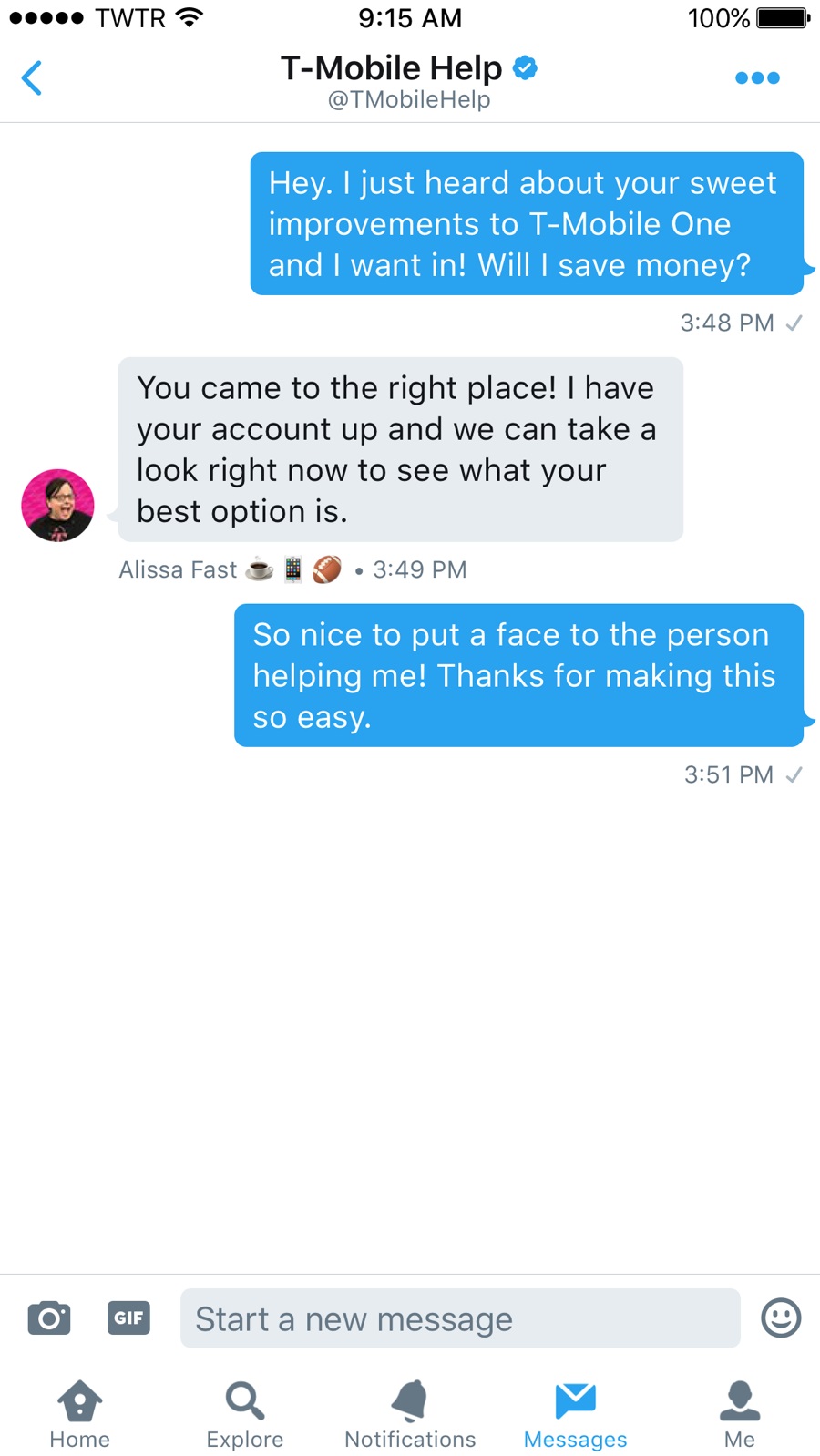
Task: Click the verified badge next to T-Mobile Help
Action: point(525,67)
